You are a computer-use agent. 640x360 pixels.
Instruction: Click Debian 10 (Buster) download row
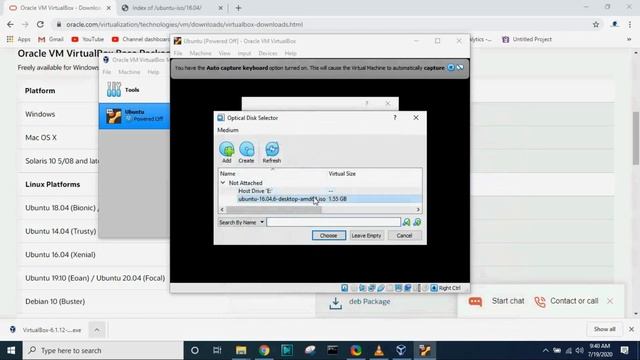(55, 302)
